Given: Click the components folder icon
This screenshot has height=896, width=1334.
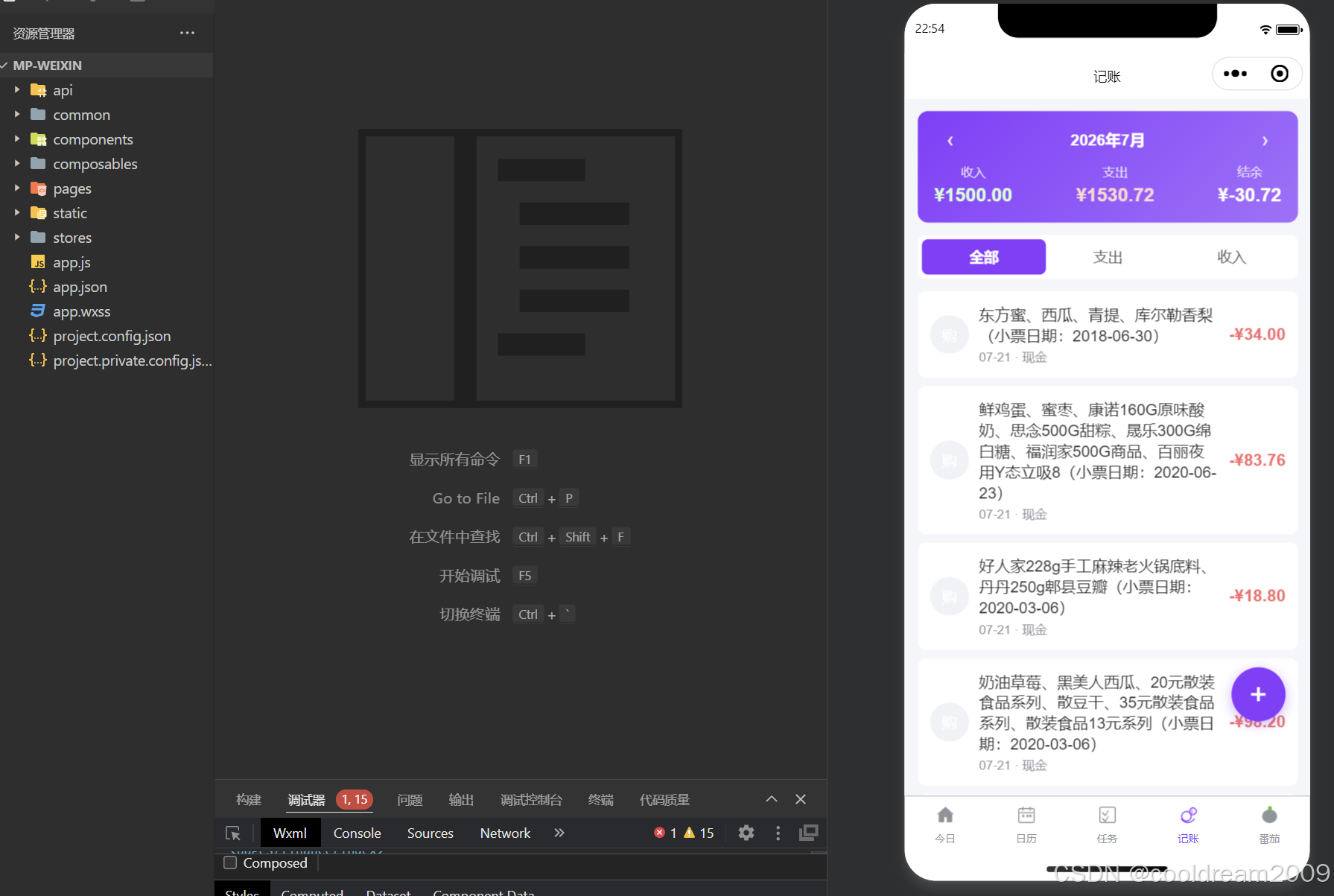Looking at the screenshot, I should coord(38,139).
